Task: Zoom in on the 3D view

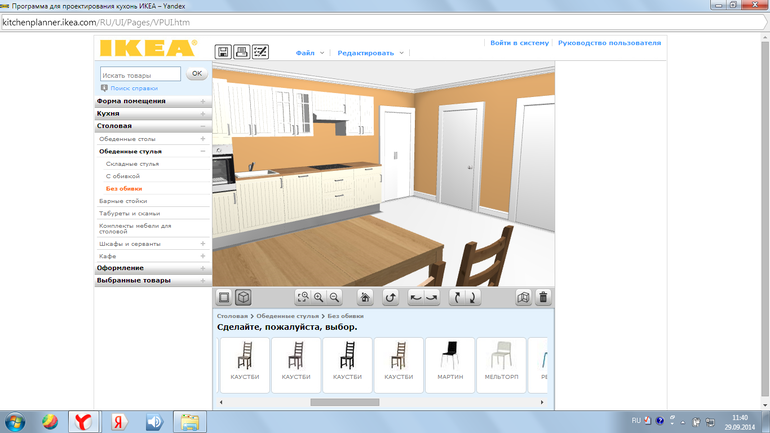Action: point(319,297)
